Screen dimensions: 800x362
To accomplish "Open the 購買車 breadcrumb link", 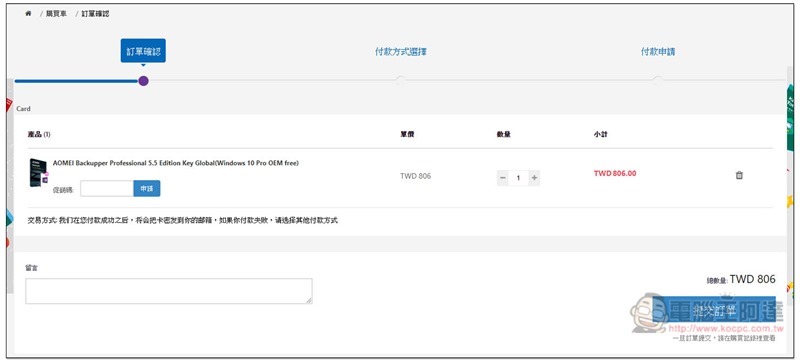I will click(56, 14).
